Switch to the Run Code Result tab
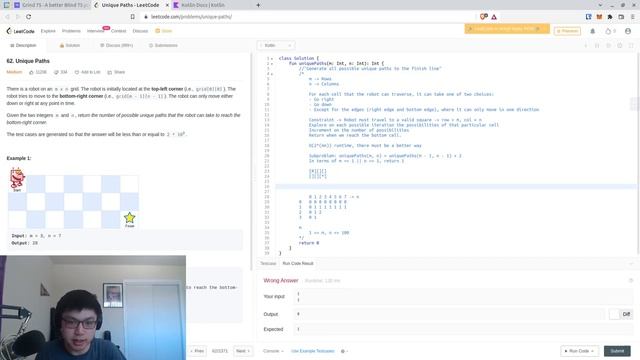This screenshot has height=360, width=640. point(298,264)
